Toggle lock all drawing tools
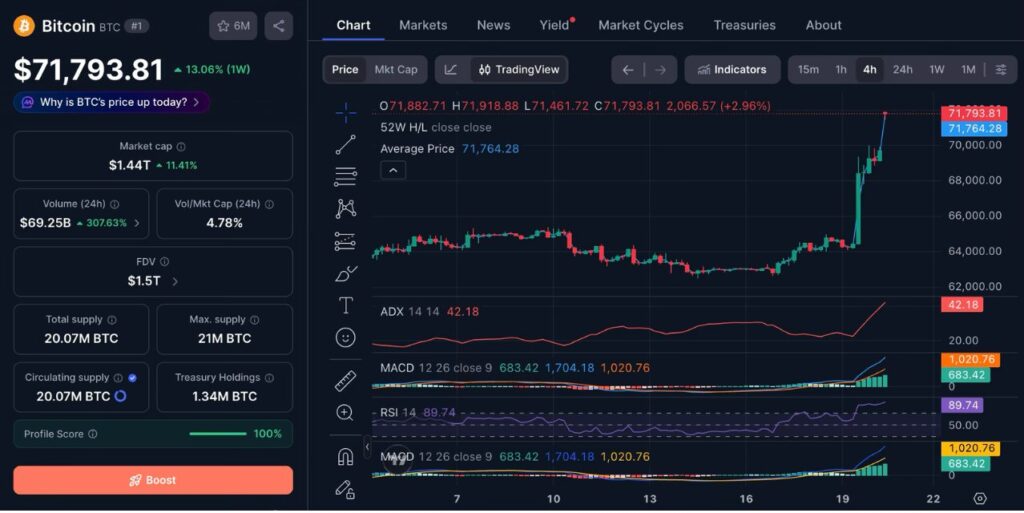This screenshot has width=1024, height=513. tap(345, 489)
